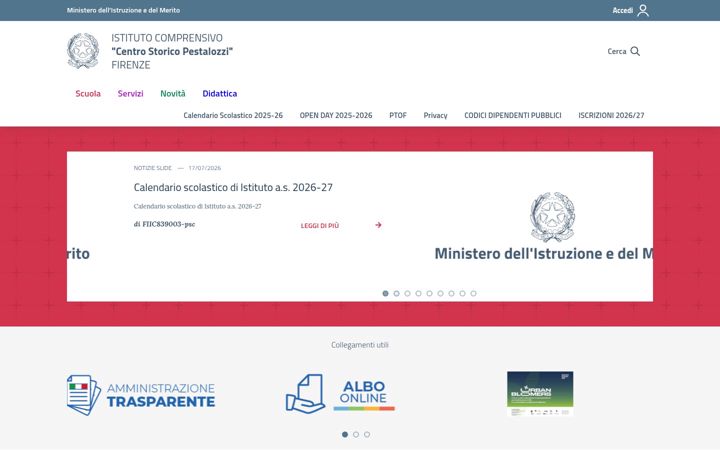Click the AMMINISTRAZIONE TRASPARENTE text logo
The height and width of the screenshot is (450, 720).
(x=161, y=395)
